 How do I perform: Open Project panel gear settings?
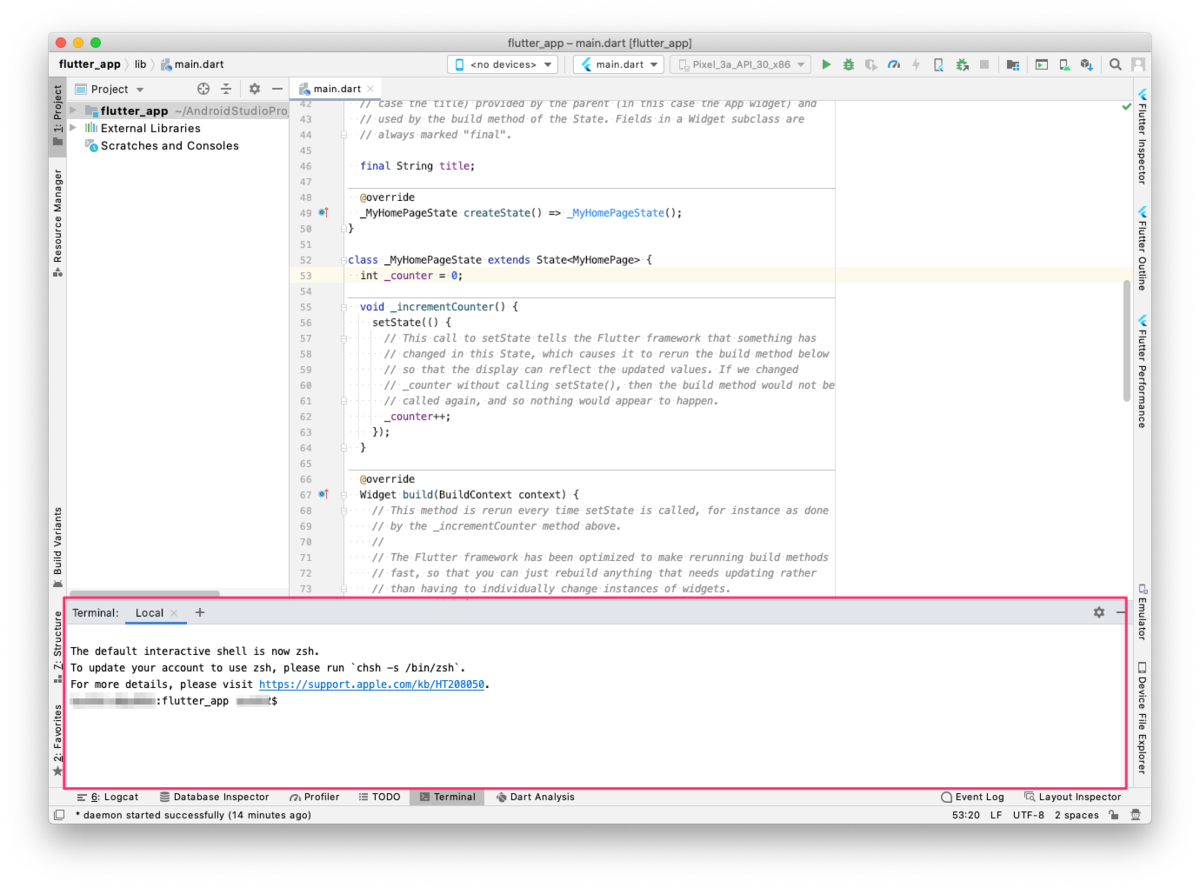(254, 89)
